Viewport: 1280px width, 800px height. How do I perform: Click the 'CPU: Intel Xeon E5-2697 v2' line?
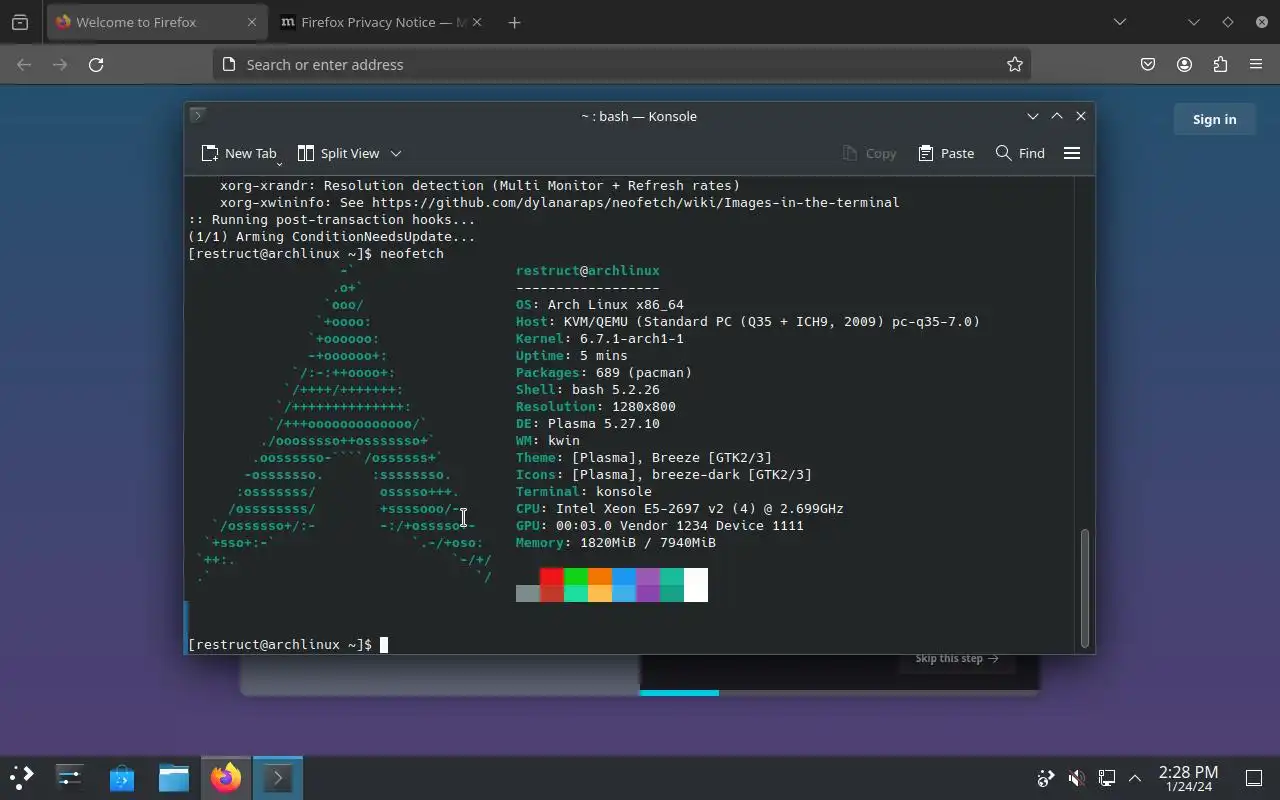point(680,509)
